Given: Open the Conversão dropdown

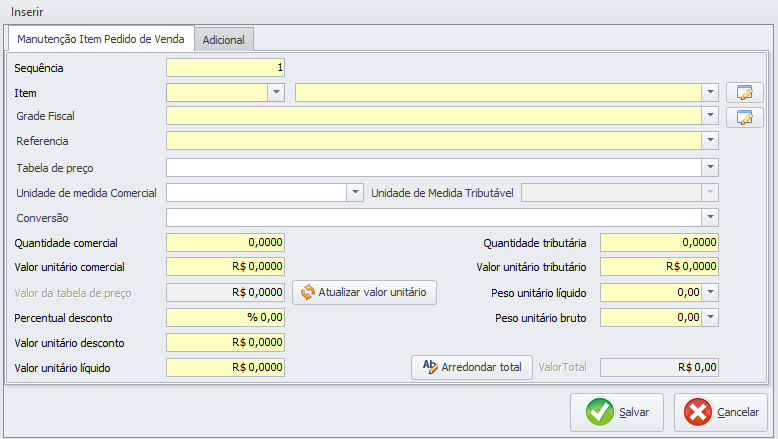Looking at the screenshot, I should coord(710,217).
